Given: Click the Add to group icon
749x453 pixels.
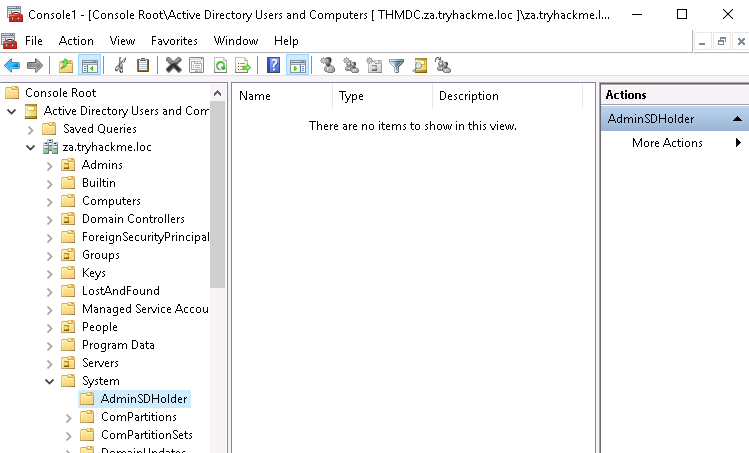Looking at the screenshot, I should coord(443,65).
